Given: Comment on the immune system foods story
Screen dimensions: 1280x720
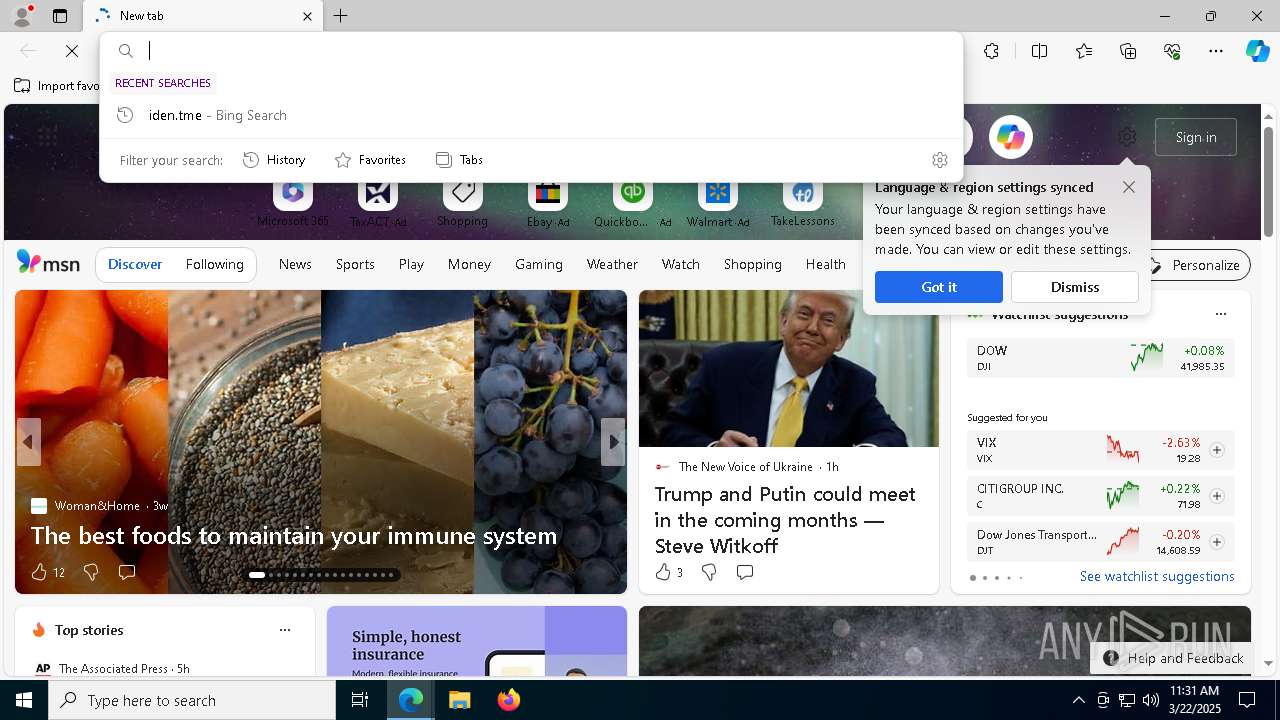Looking at the screenshot, I should 127,572.
